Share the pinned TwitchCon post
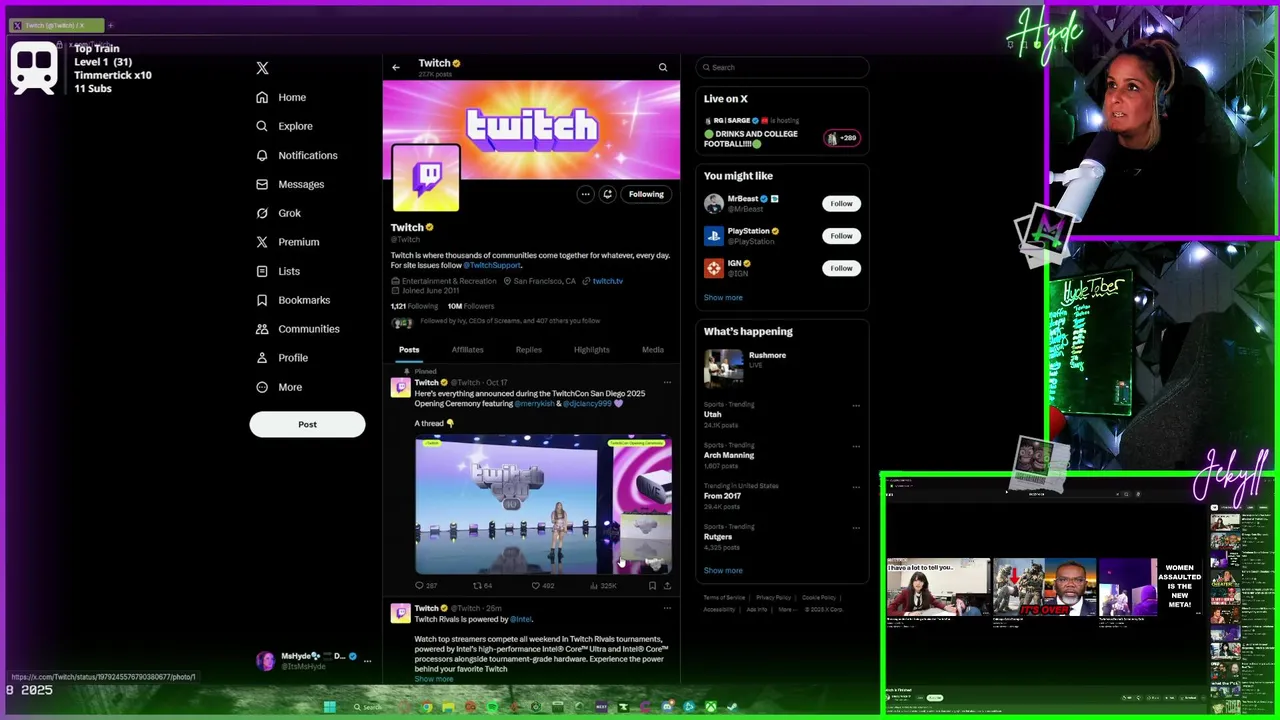This screenshot has width=1280, height=720. [x=667, y=585]
